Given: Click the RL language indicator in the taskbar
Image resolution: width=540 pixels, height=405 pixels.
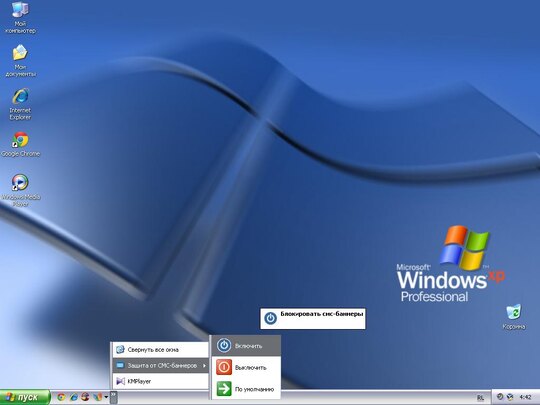Looking at the screenshot, I should pyautogui.click(x=480, y=398).
